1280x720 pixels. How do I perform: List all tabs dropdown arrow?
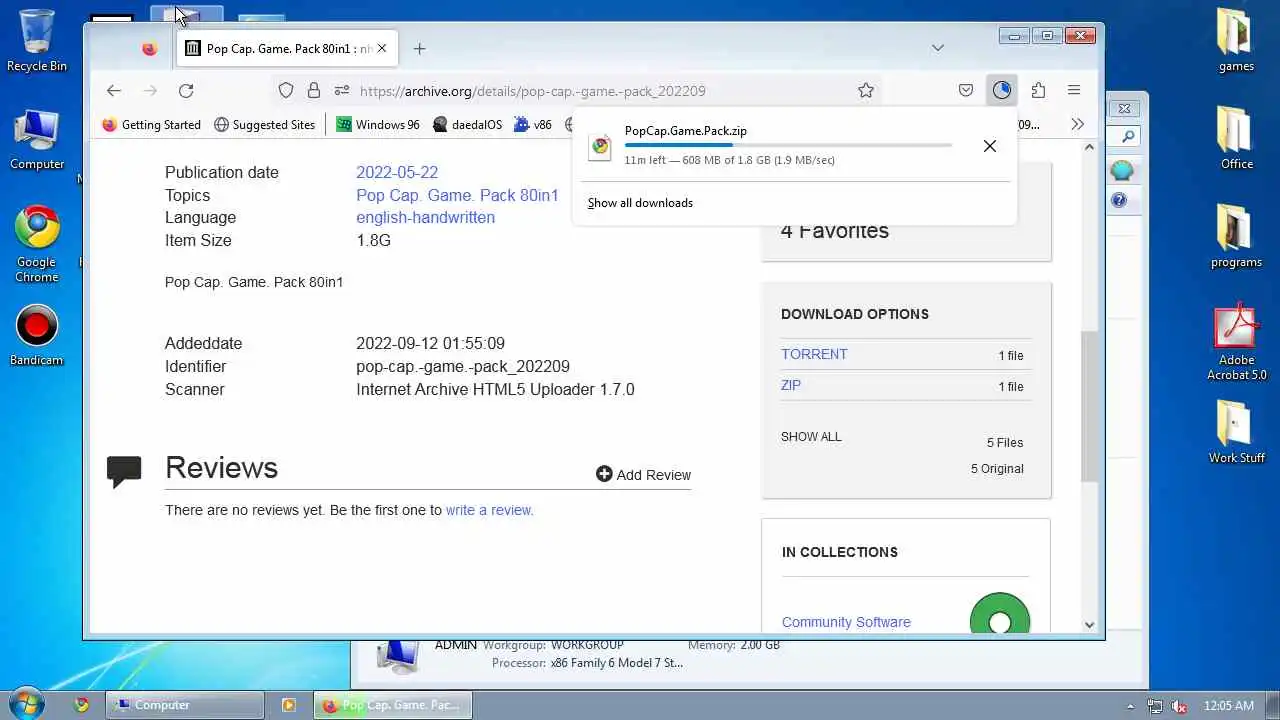tap(938, 48)
